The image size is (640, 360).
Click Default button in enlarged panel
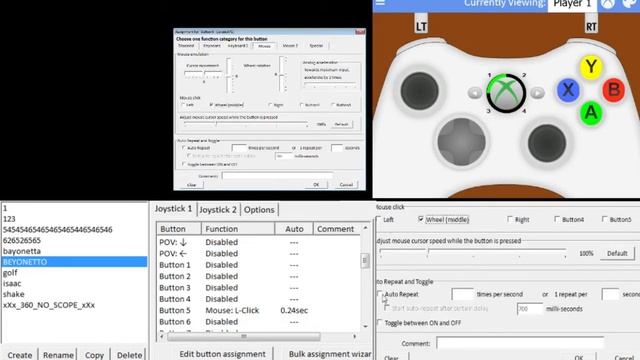(617, 253)
